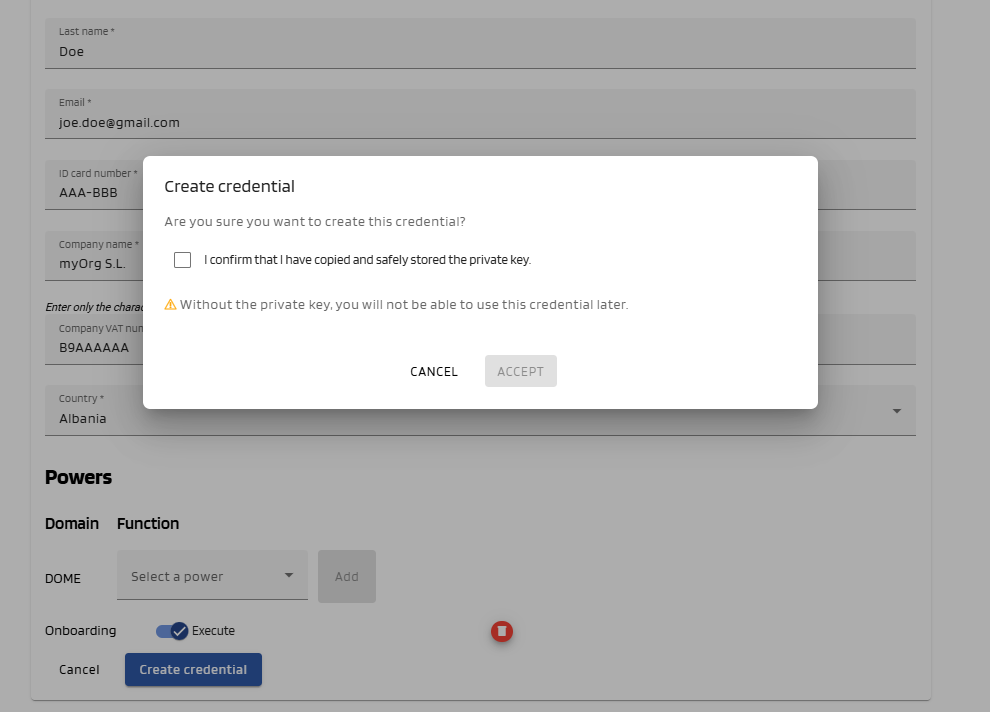Click the Albania value in Country field
The image size is (990, 712).
click(x=83, y=419)
